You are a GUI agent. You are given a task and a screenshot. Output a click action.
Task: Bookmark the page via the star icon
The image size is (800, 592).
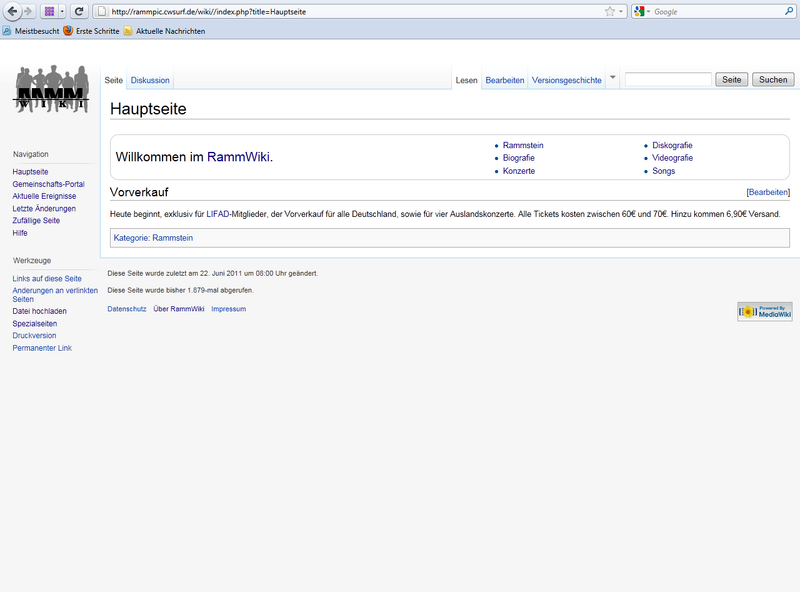(x=610, y=11)
